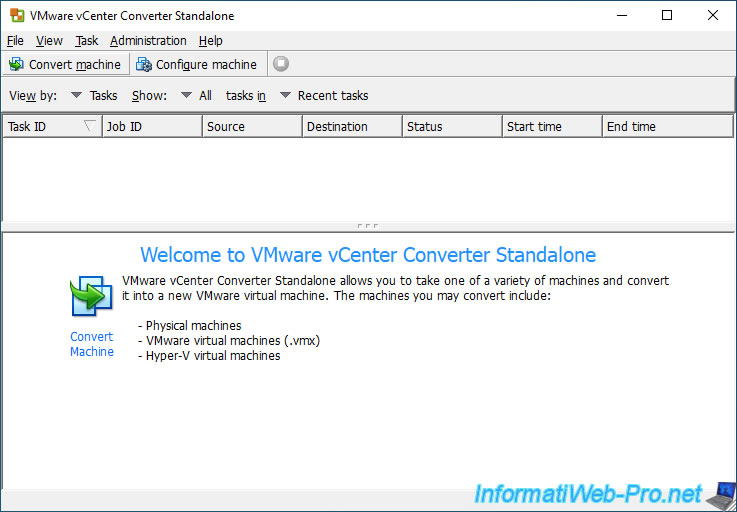Click the Destination column header

pyautogui.click(x=353, y=126)
